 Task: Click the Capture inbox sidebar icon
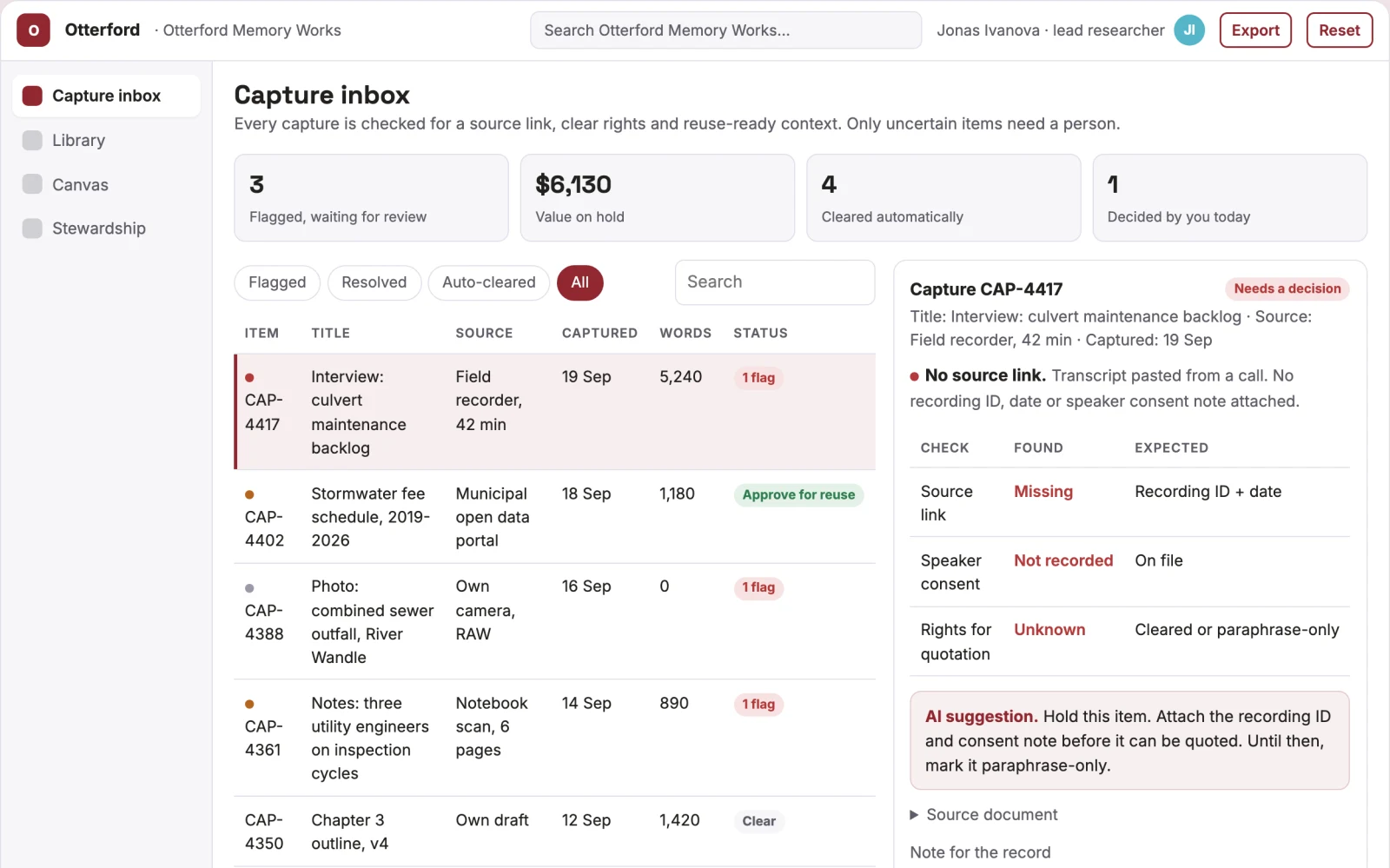32,96
